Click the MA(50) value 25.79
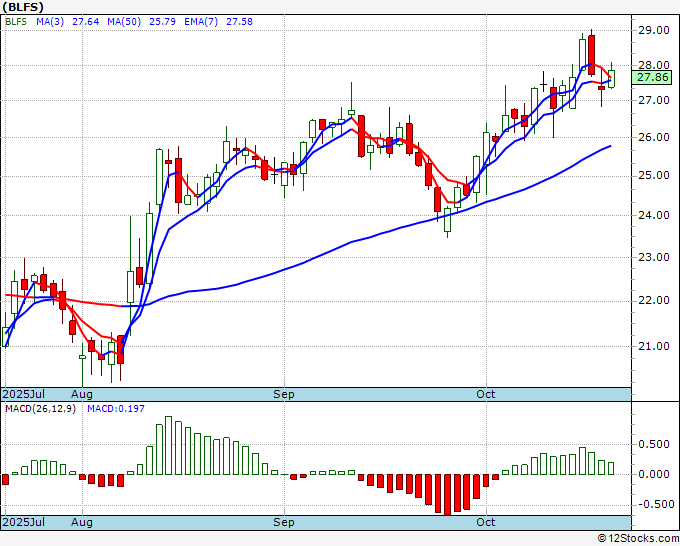Screen dimensions: 680x546 162,22
